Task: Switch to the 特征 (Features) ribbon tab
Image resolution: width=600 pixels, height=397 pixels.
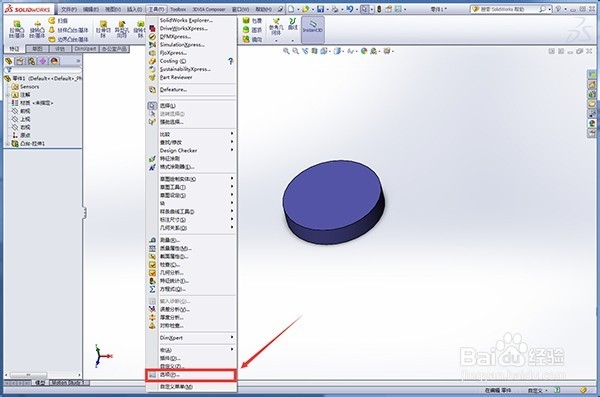Action: click(15, 49)
